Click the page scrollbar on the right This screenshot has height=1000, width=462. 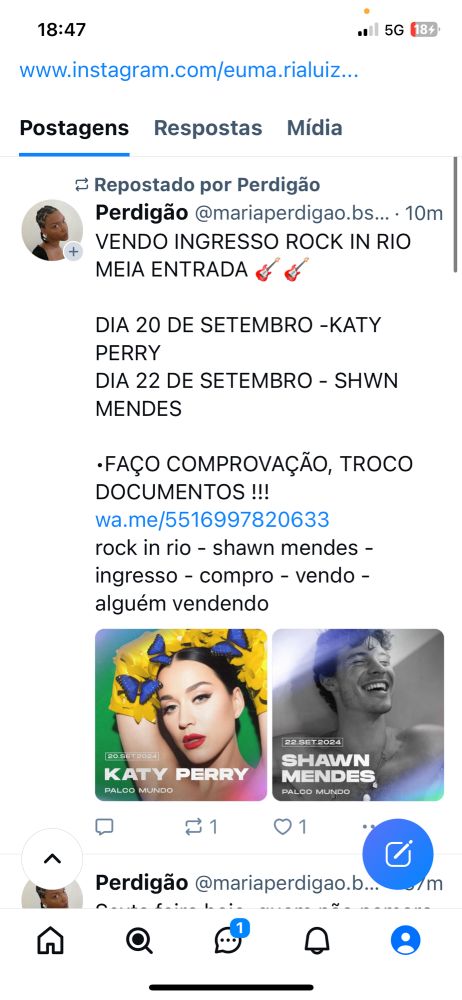point(456,214)
